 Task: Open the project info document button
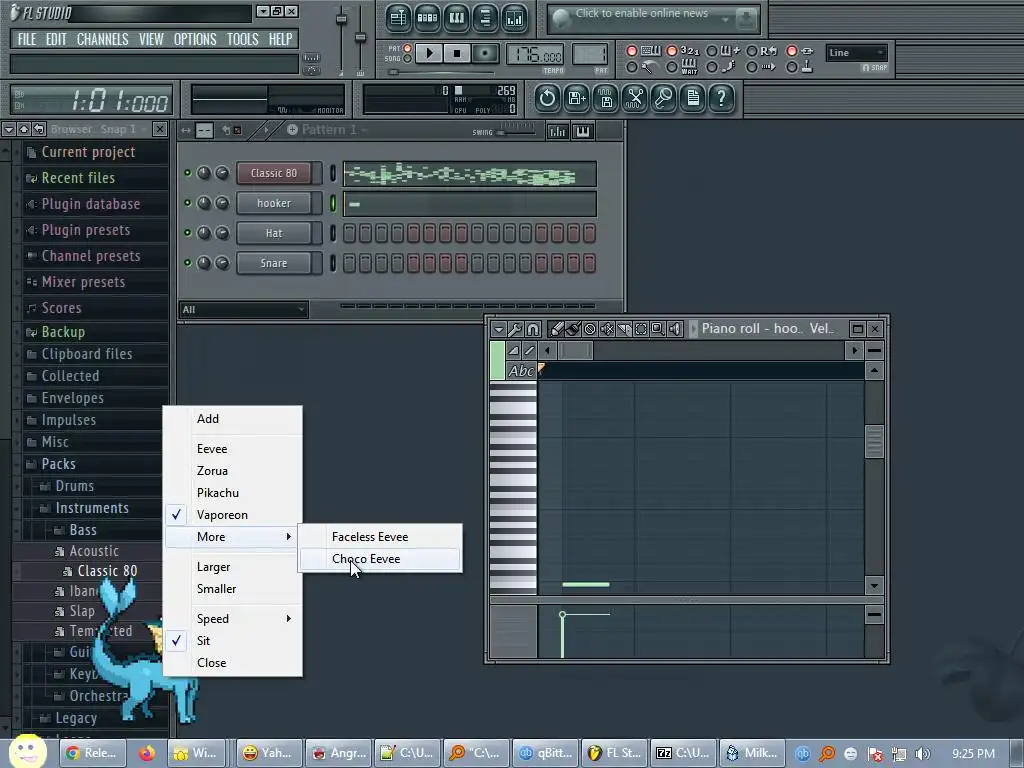point(692,99)
